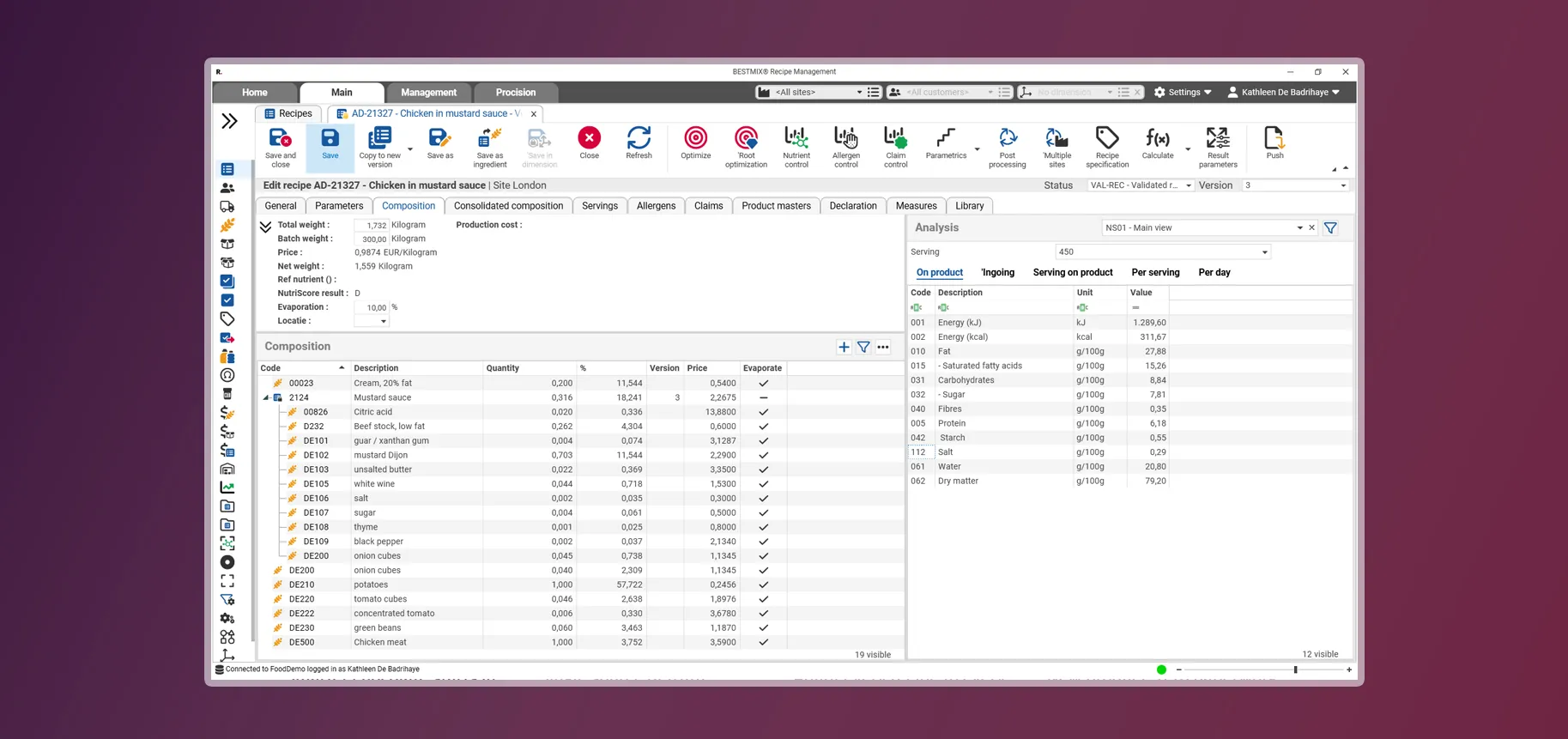Add a new composition line with plus icon
Screen dimensions: 1568x739
coord(844,348)
